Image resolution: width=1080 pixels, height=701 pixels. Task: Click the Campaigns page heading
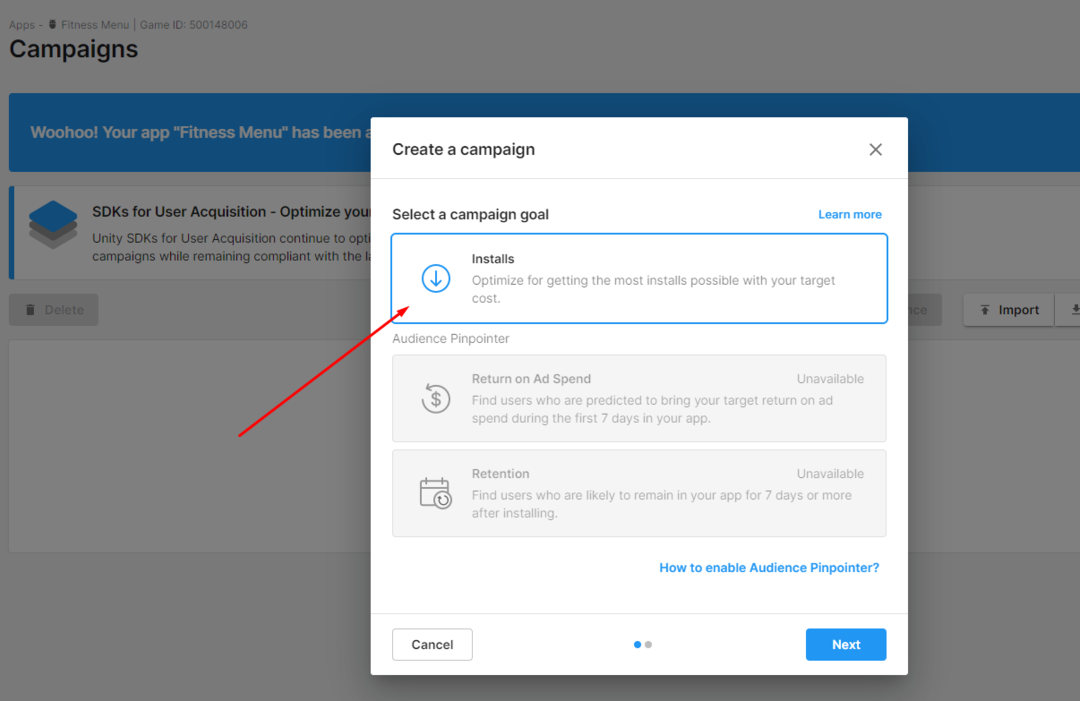point(73,49)
